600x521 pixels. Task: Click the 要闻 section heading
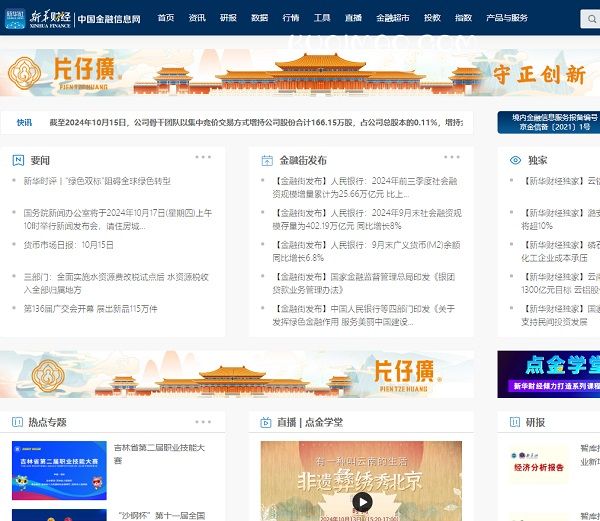click(40, 160)
